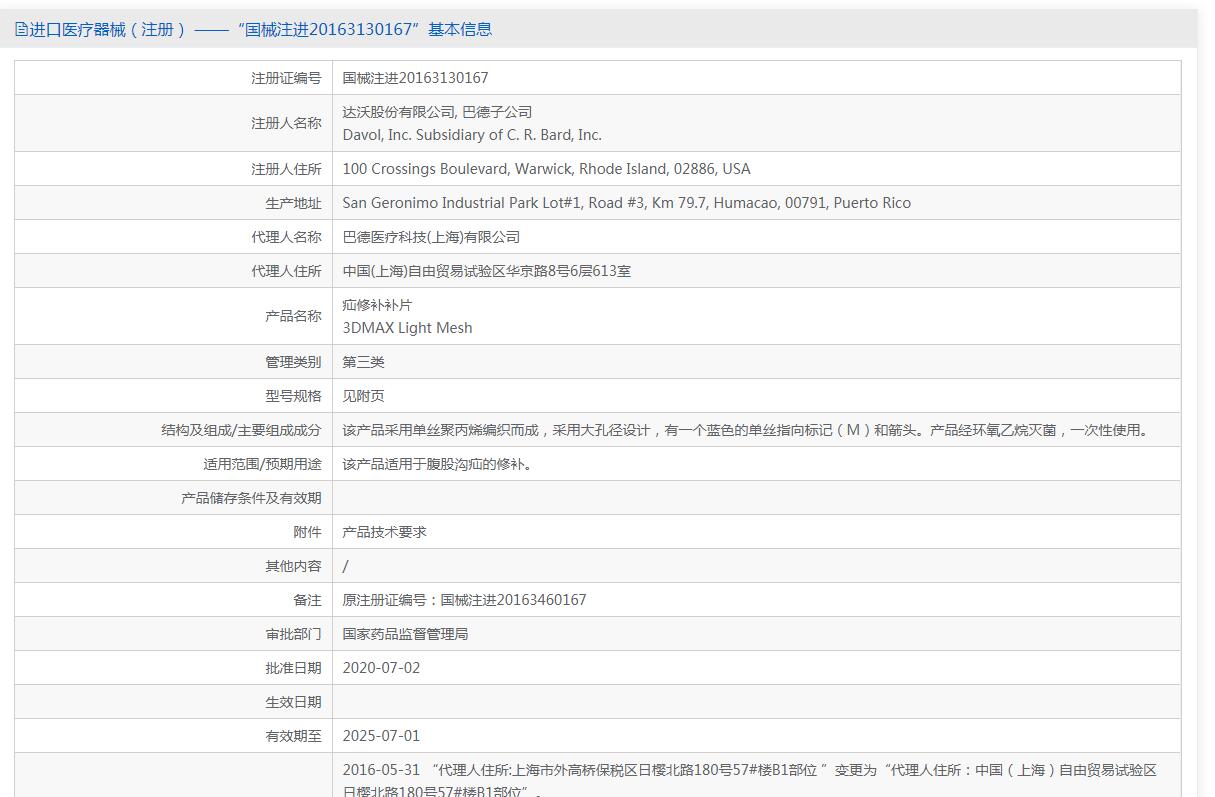
Task: Click the 有效期至 label
Action: tap(293, 736)
